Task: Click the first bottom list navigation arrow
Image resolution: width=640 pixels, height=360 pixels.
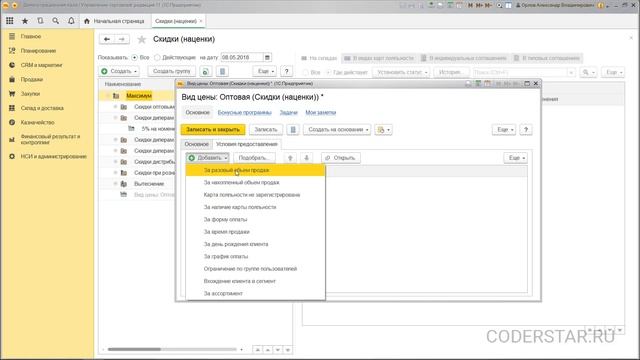Action: pos(258,350)
